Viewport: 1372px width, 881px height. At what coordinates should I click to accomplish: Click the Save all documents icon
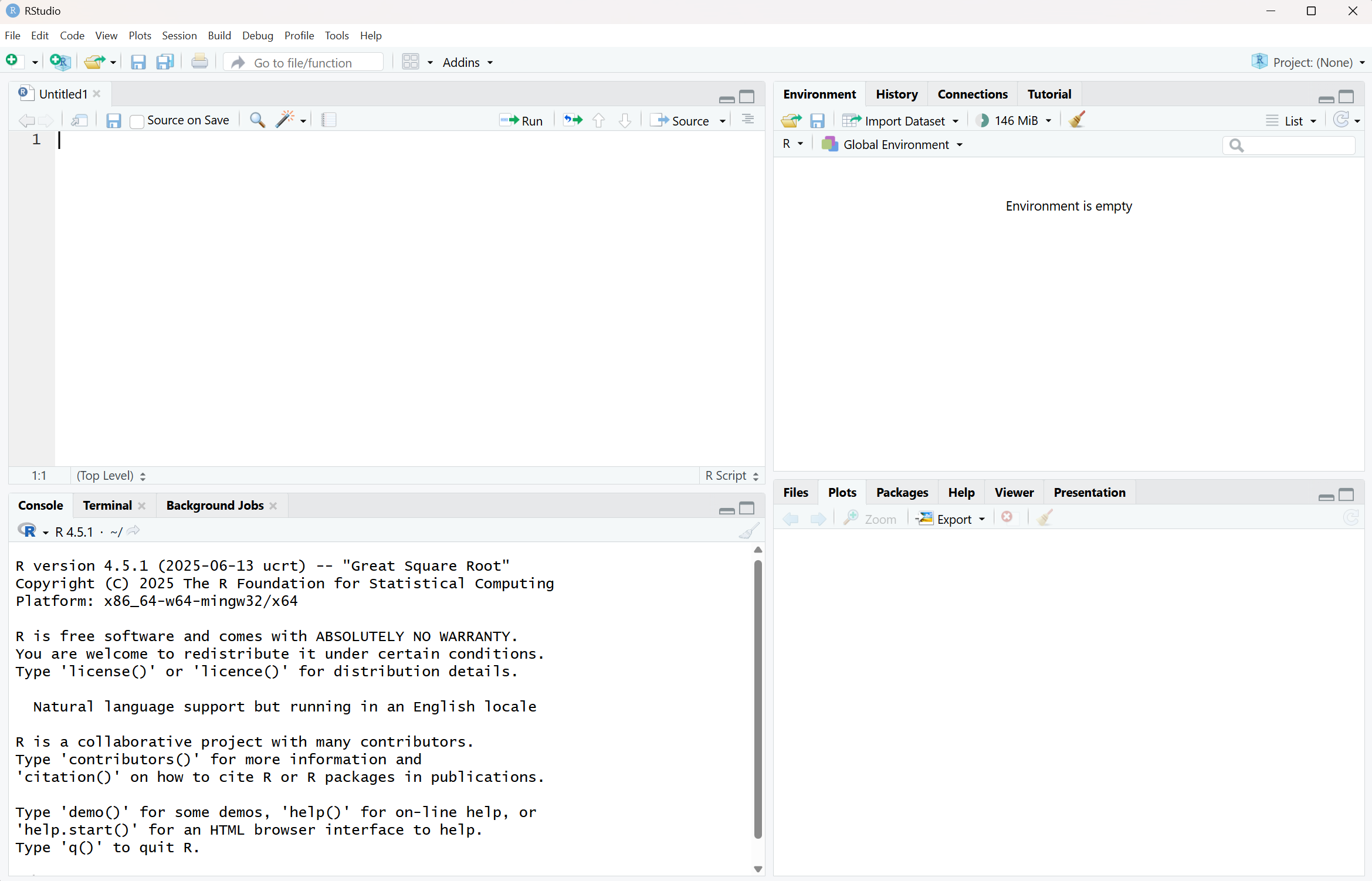[165, 62]
